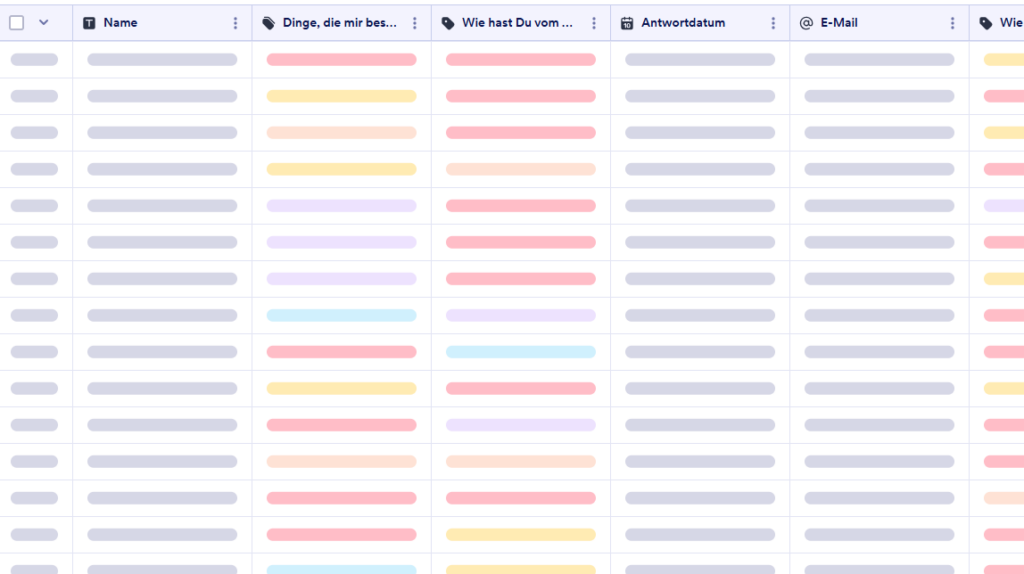Click tag icon of 'Dinge, die mir bes…' column
1024x574 pixels.
[269, 23]
